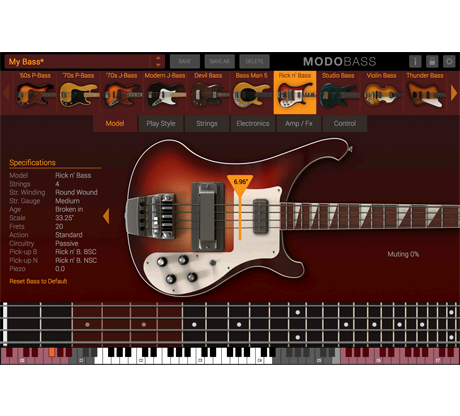Show previous bass models with left arrow
This screenshot has width=460, height=416.
click(6, 93)
